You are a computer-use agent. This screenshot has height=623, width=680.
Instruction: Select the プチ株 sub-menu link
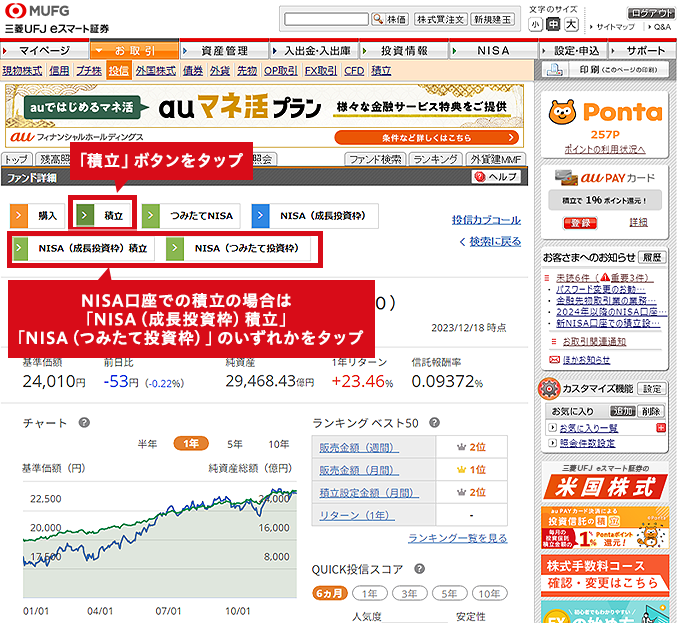(89, 71)
